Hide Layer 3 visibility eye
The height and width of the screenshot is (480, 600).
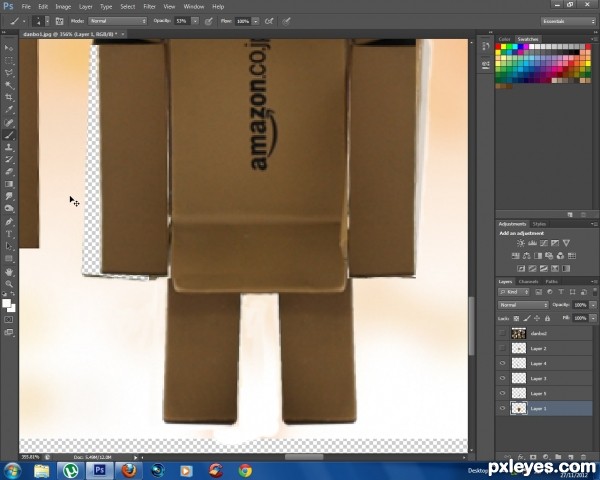click(502, 378)
